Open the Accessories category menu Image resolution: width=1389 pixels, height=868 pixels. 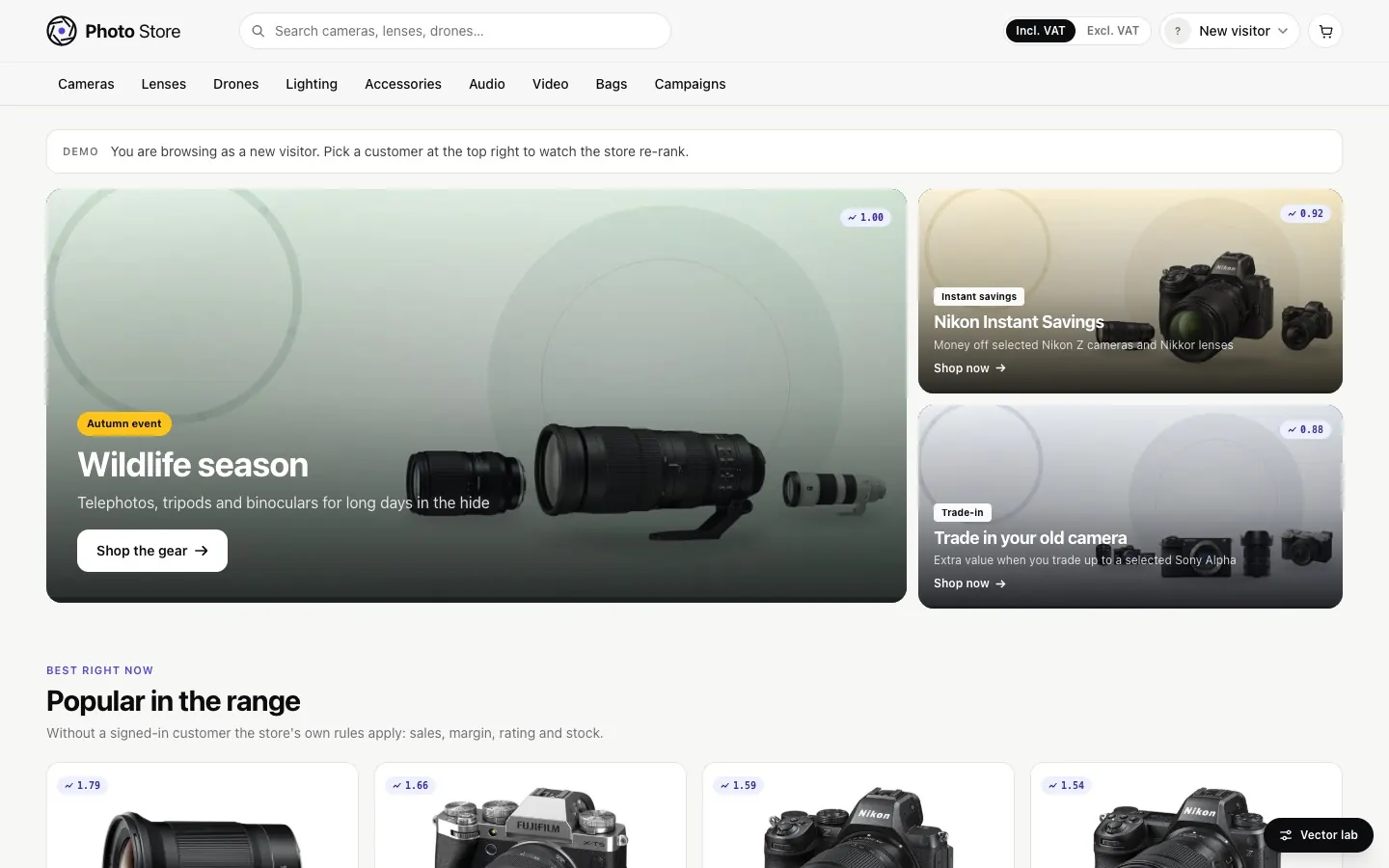[x=403, y=84]
